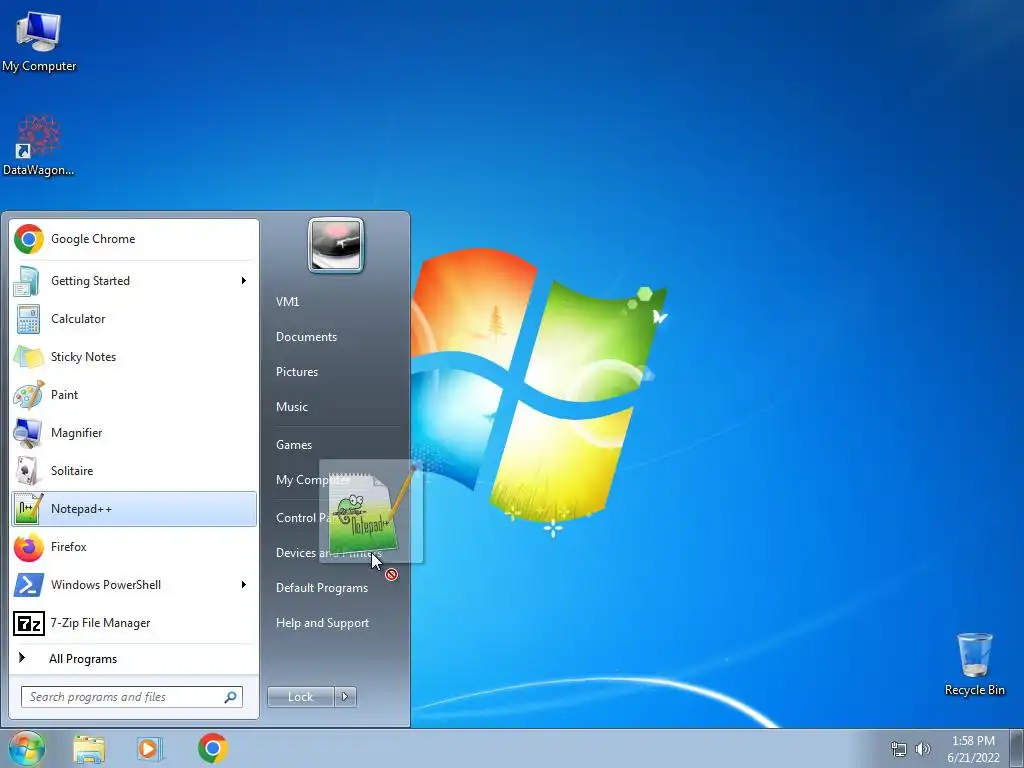
Task: Open the Pictures library link
Action: click(296, 372)
